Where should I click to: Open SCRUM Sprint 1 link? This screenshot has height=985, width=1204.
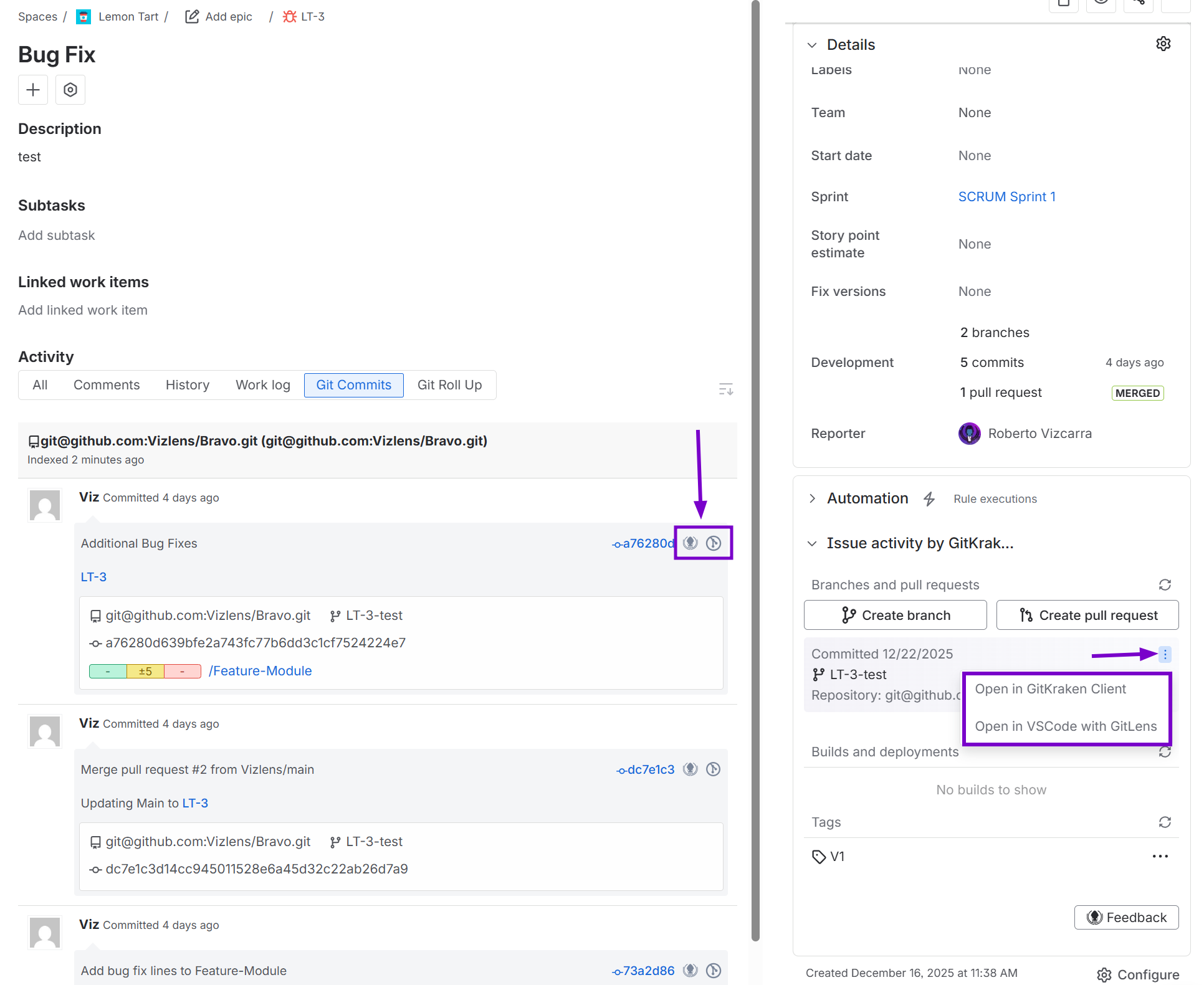click(1006, 197)
